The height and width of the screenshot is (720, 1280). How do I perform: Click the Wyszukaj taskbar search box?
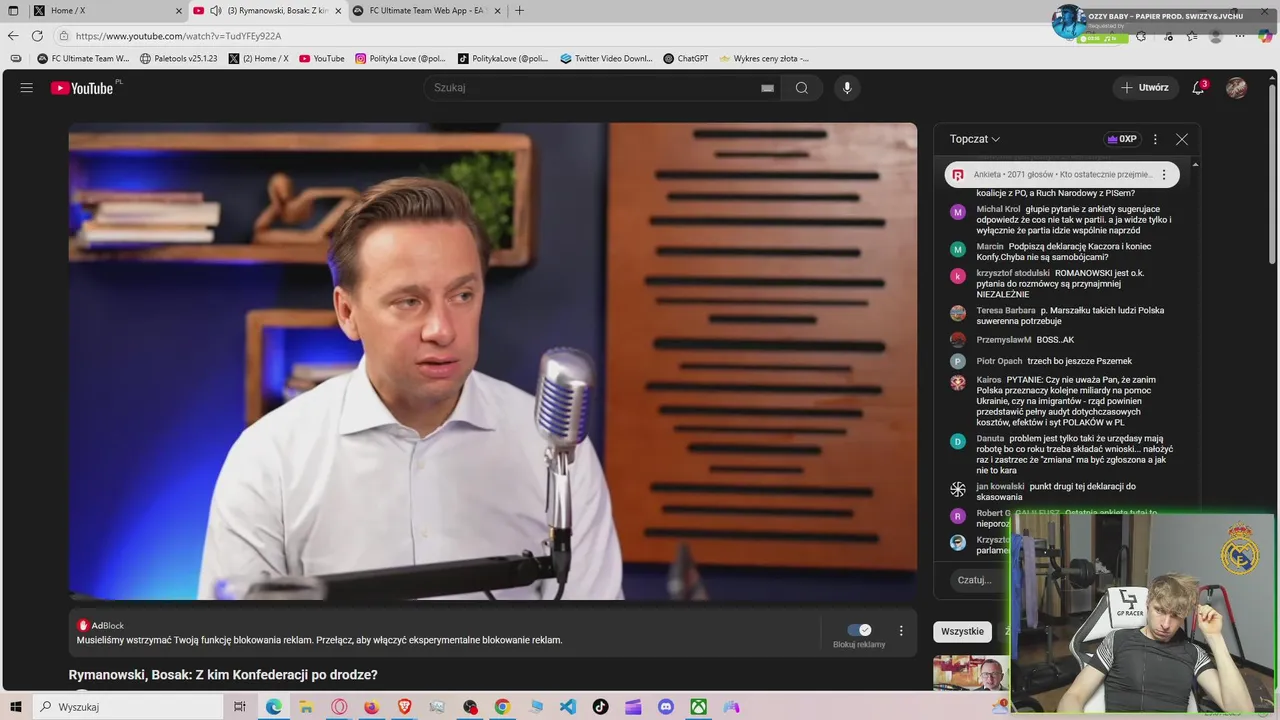tap(128, 707)
